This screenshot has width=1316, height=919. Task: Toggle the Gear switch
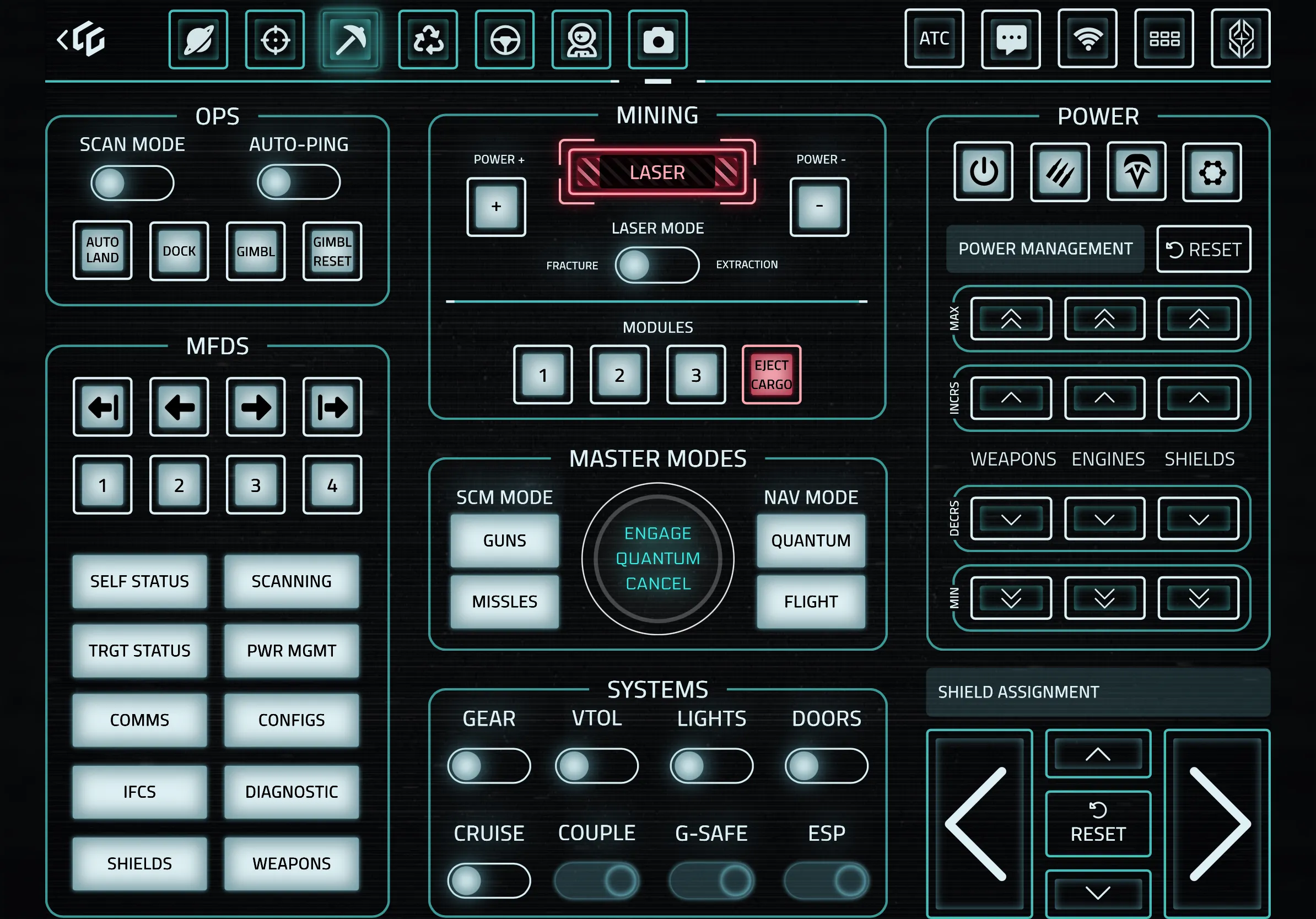pos(488,765)
